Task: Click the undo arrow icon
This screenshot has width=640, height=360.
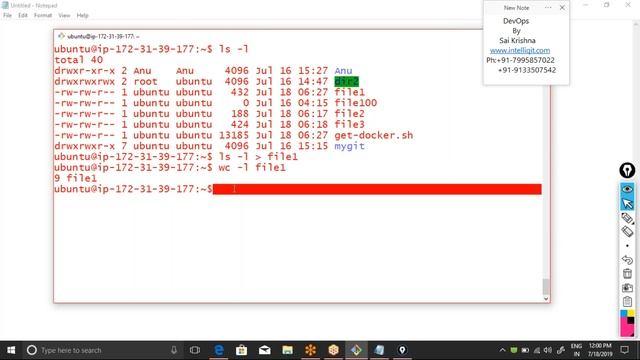Action: click(x=627, y=260)
